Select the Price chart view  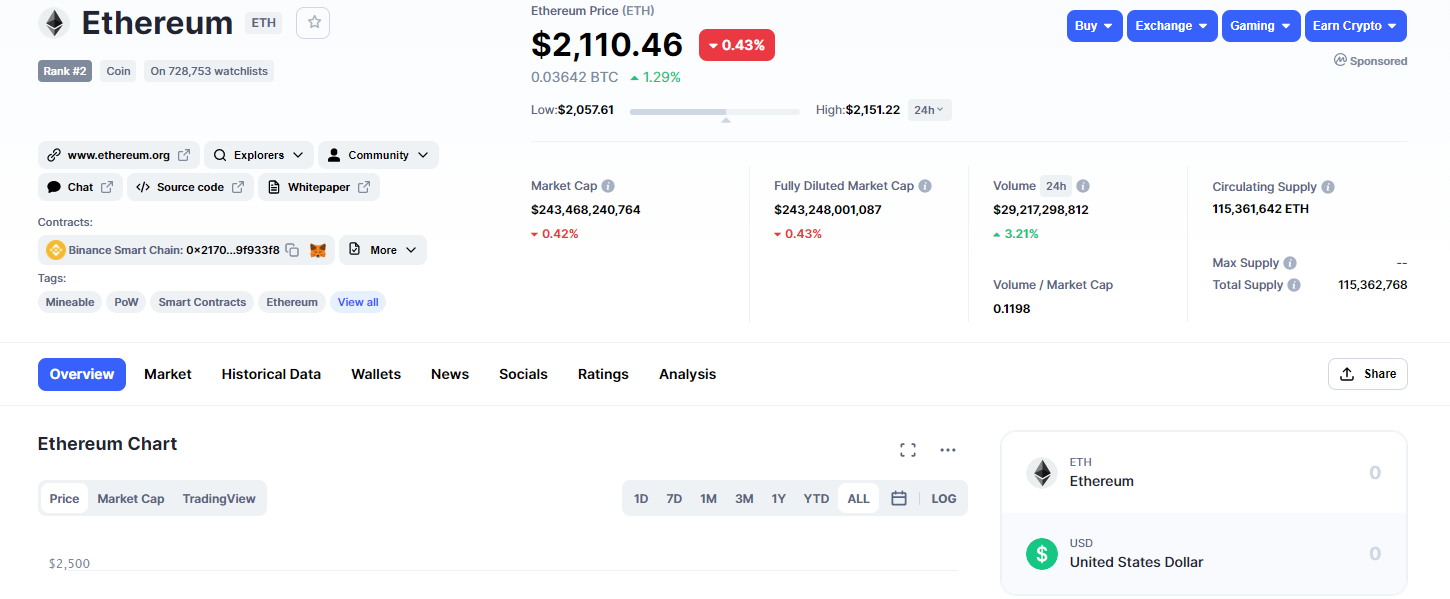(x=64, y=498)
